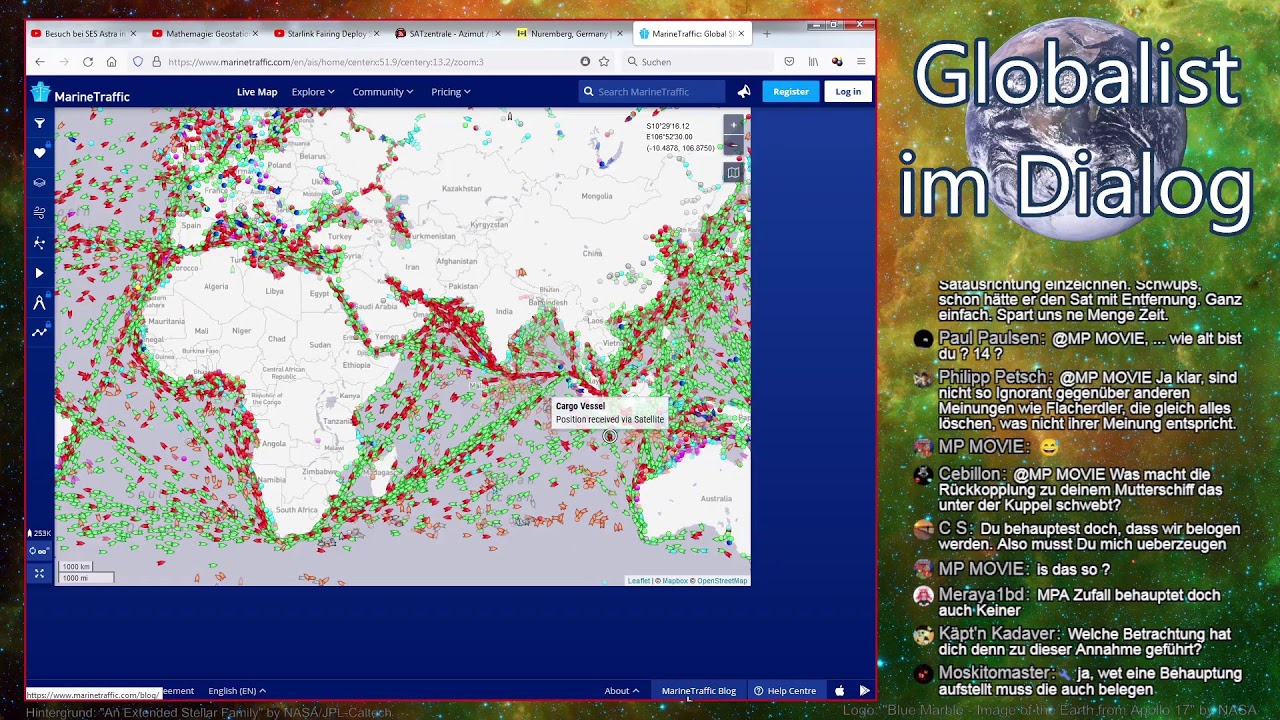Open the English (EN) language selector
The width and height of the screenshot is (1280, 720).
coord(237,691)
